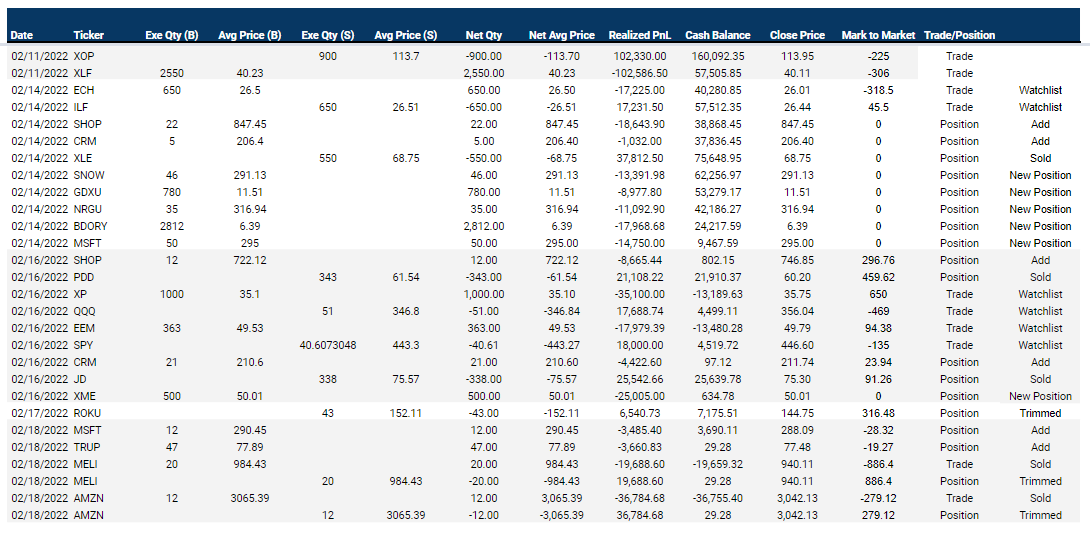Screen dimensions: 1090x537
Task: Select the GDXU ticker cell
Action: 89,192
